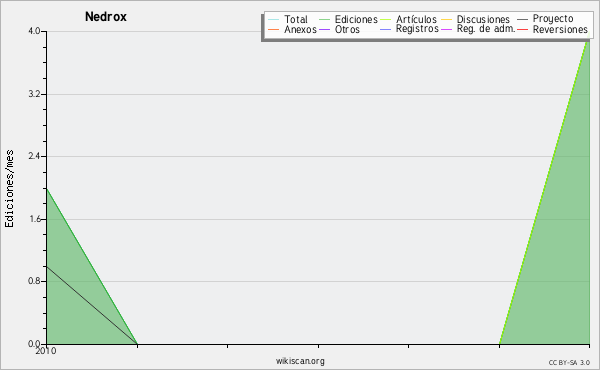
Task: Click the blue Registros line swatch
Action: click(x=385, y=29)
